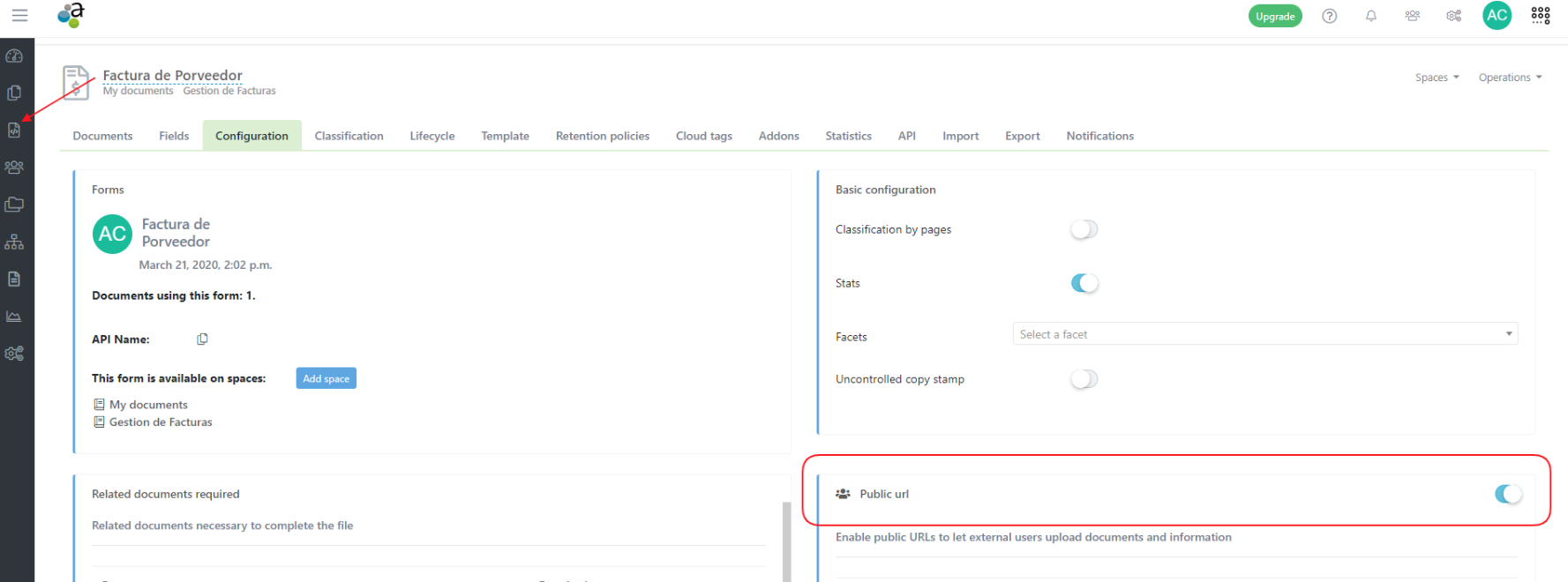Enable Uncontrolled copy stamp toggle
Image resolution: width=1568 pixels, height=582 pixels.
(x=1084, y=379)
